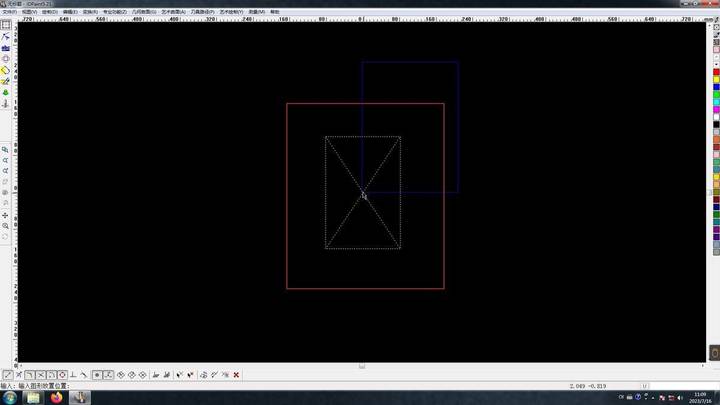Open the 艺术曲面(A) menu
The height and width of the screenshot is (405, 720).
173,12
